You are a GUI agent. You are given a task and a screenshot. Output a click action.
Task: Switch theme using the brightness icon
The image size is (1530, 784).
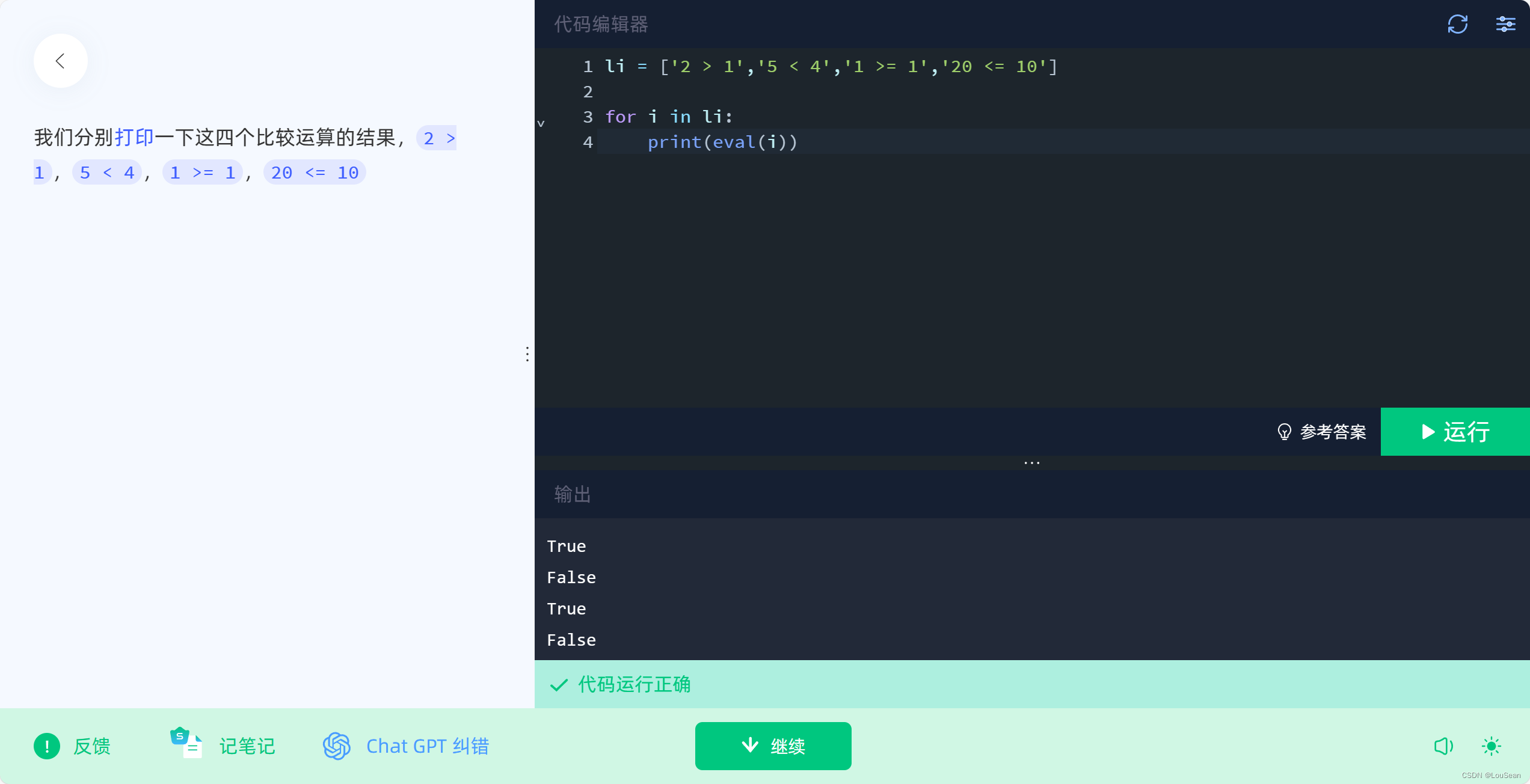[1492, 746]
